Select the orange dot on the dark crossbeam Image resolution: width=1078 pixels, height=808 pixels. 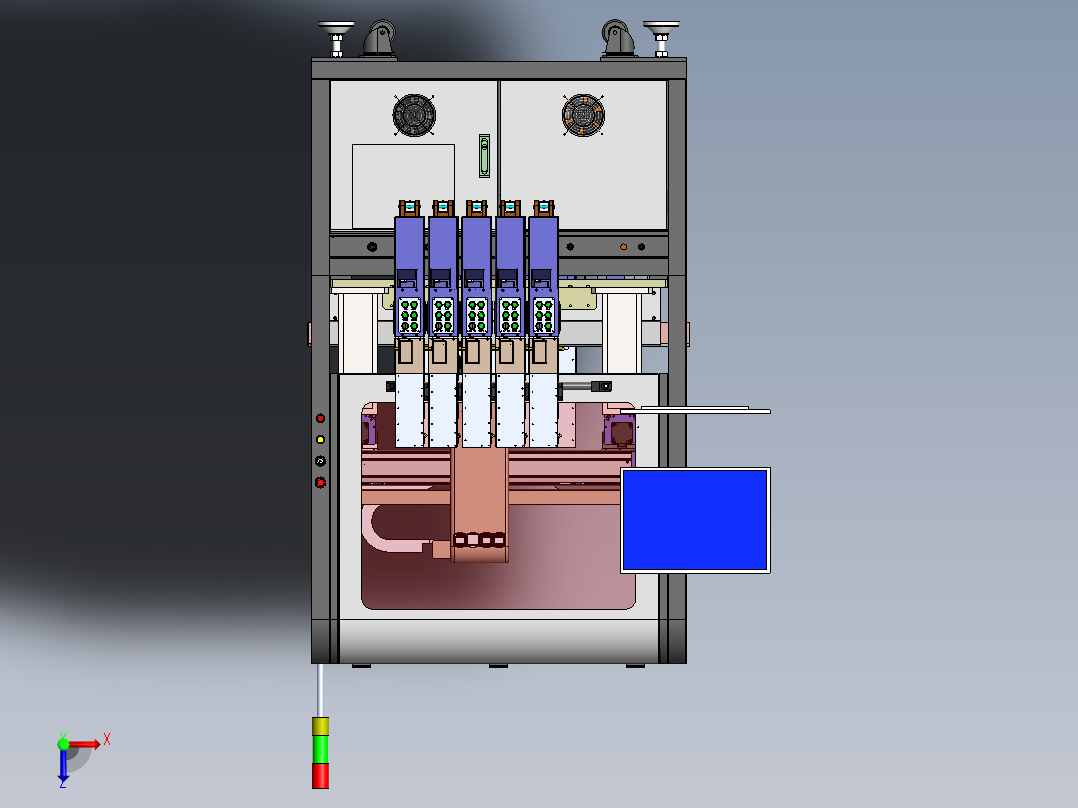pos(624,247)
